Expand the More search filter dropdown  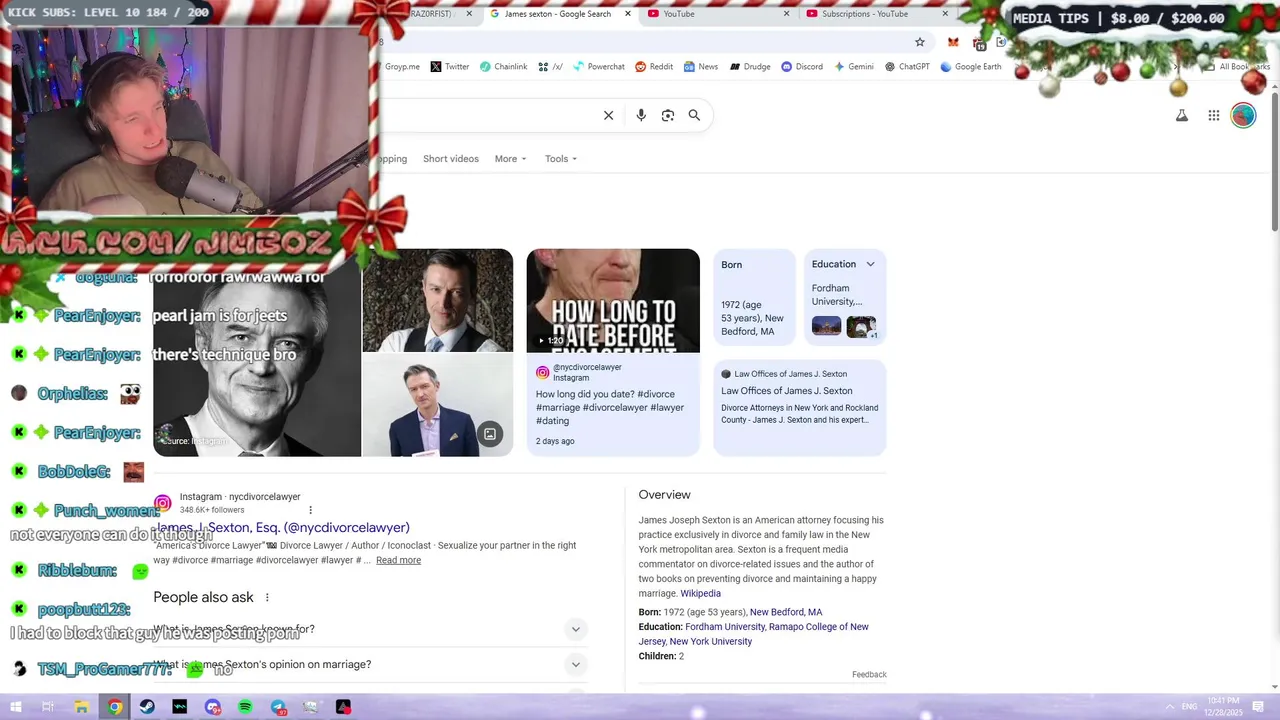(x=510, y=159)
